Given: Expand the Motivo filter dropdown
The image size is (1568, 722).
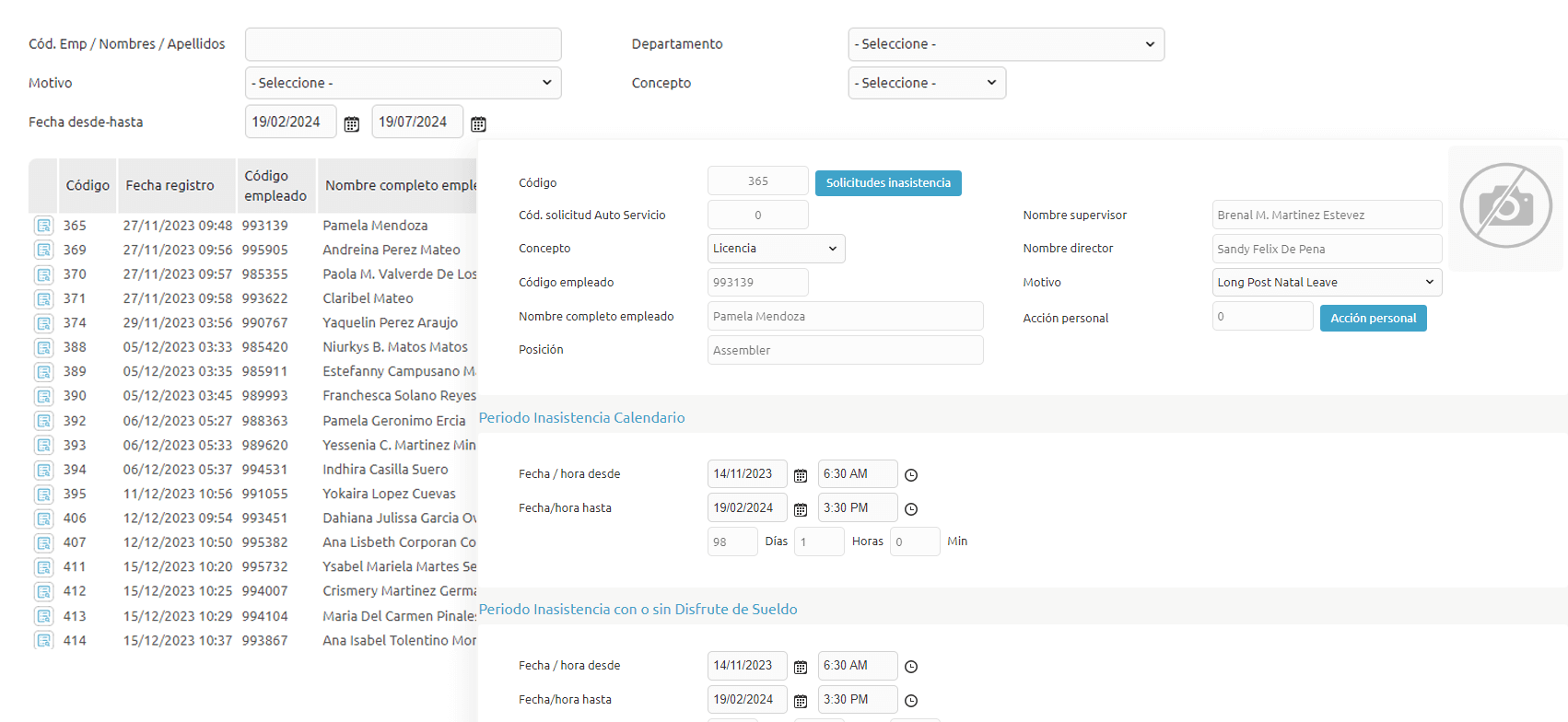Looking at the screenshot, I should coord(403,83).
